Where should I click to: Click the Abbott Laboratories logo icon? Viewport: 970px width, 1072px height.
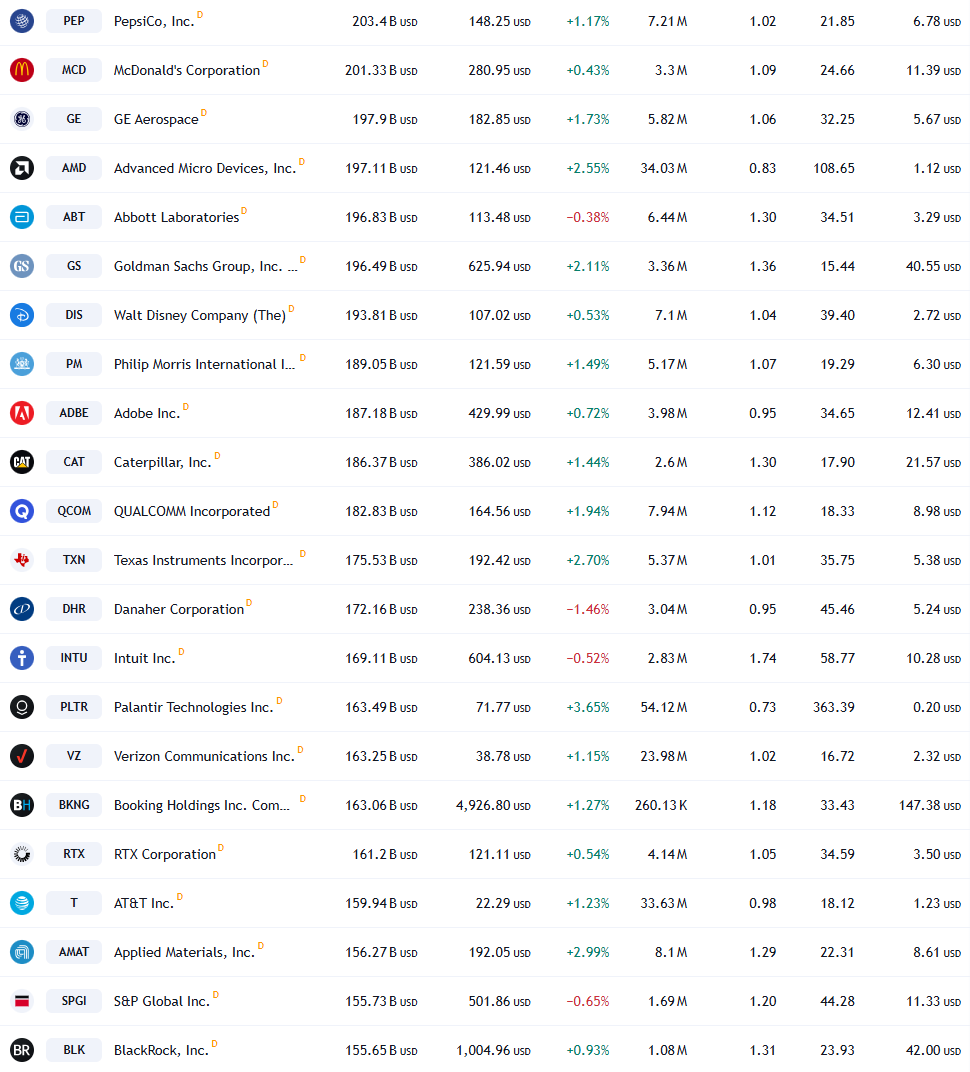coord(22,217)
